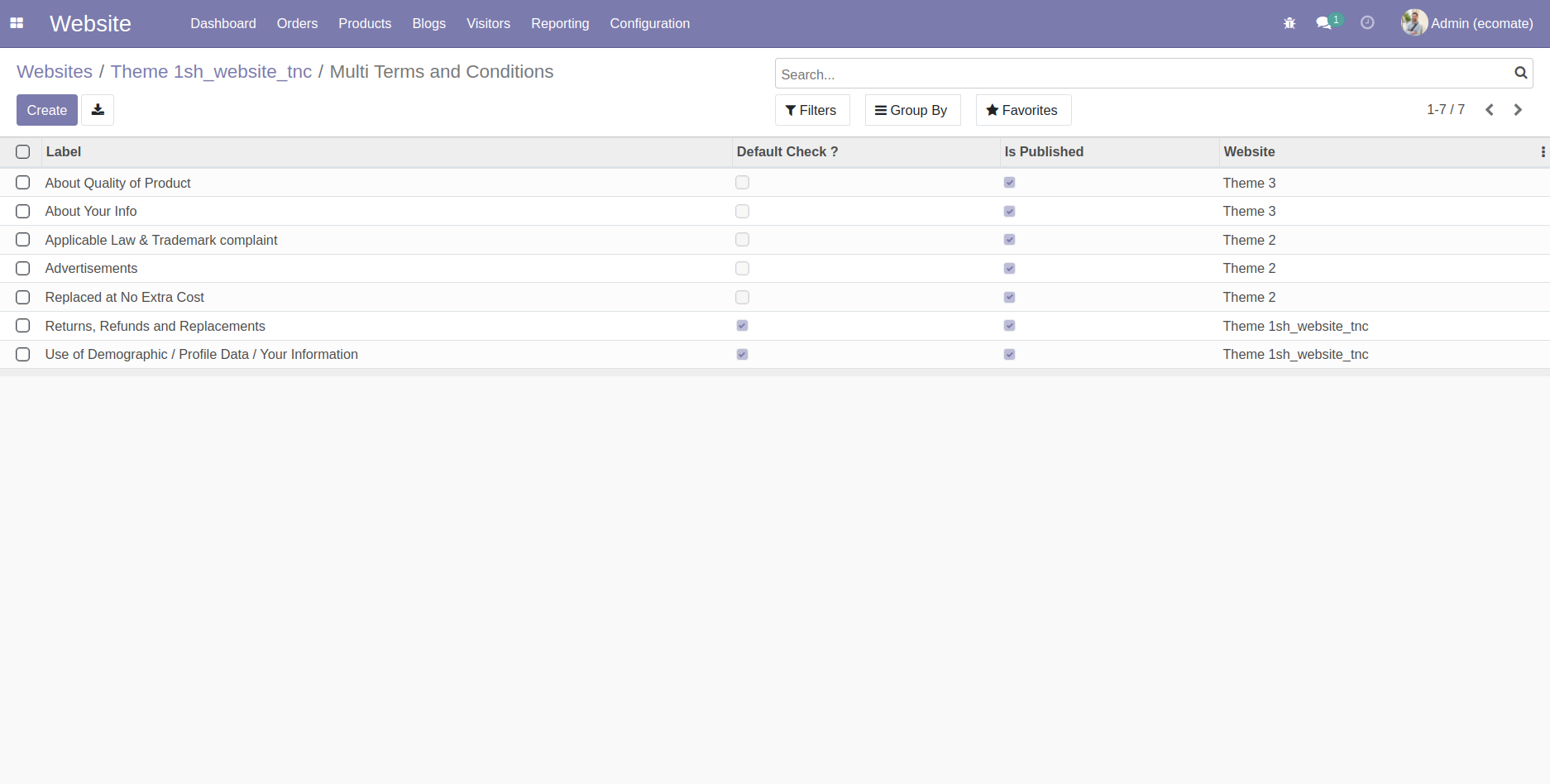The image size is (1550, 784).
Task: Toggle the select-all rows checkbox
Action: click(x=23, y=152)
